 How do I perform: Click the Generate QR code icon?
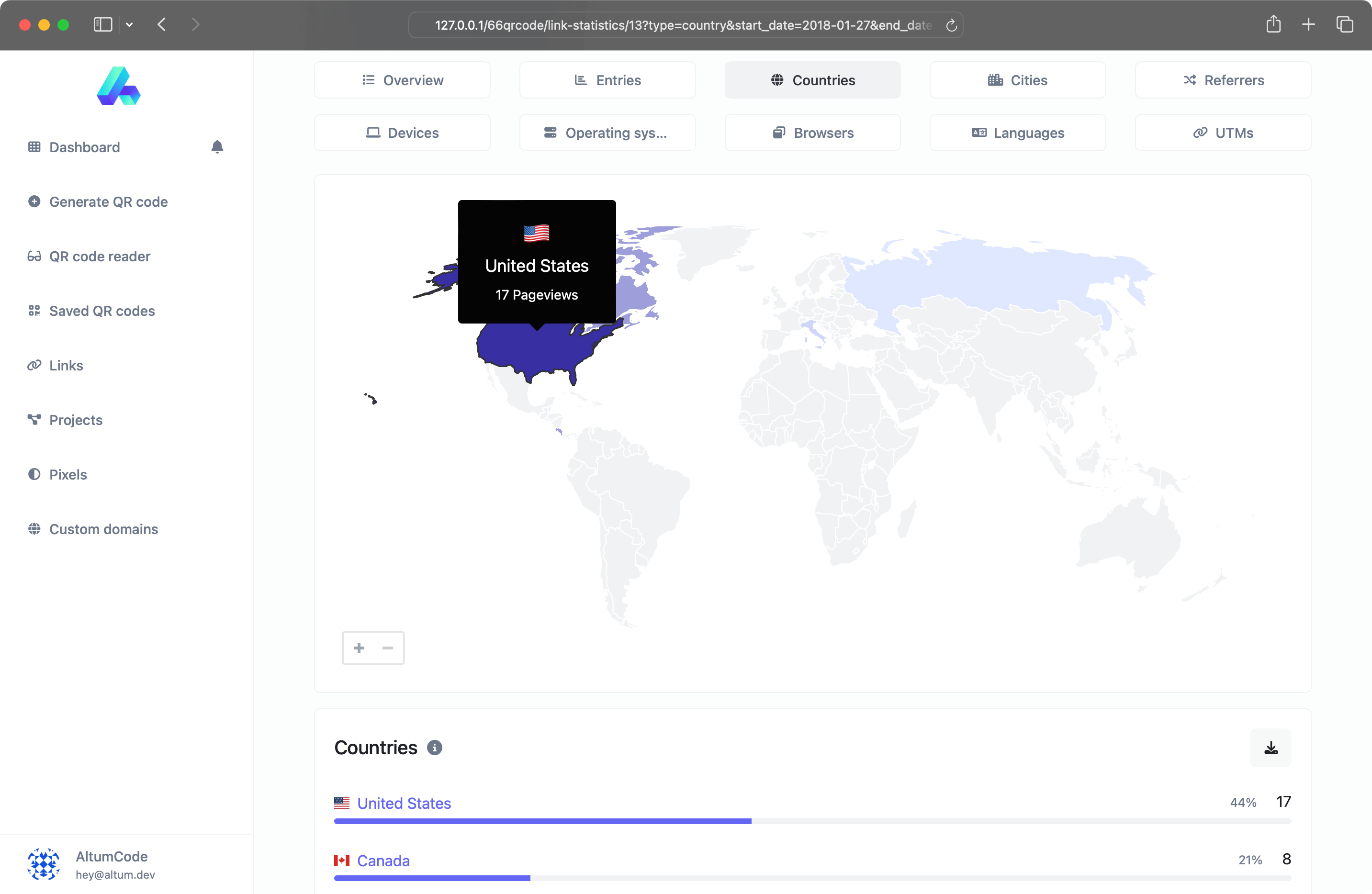(x=32, y=201)
